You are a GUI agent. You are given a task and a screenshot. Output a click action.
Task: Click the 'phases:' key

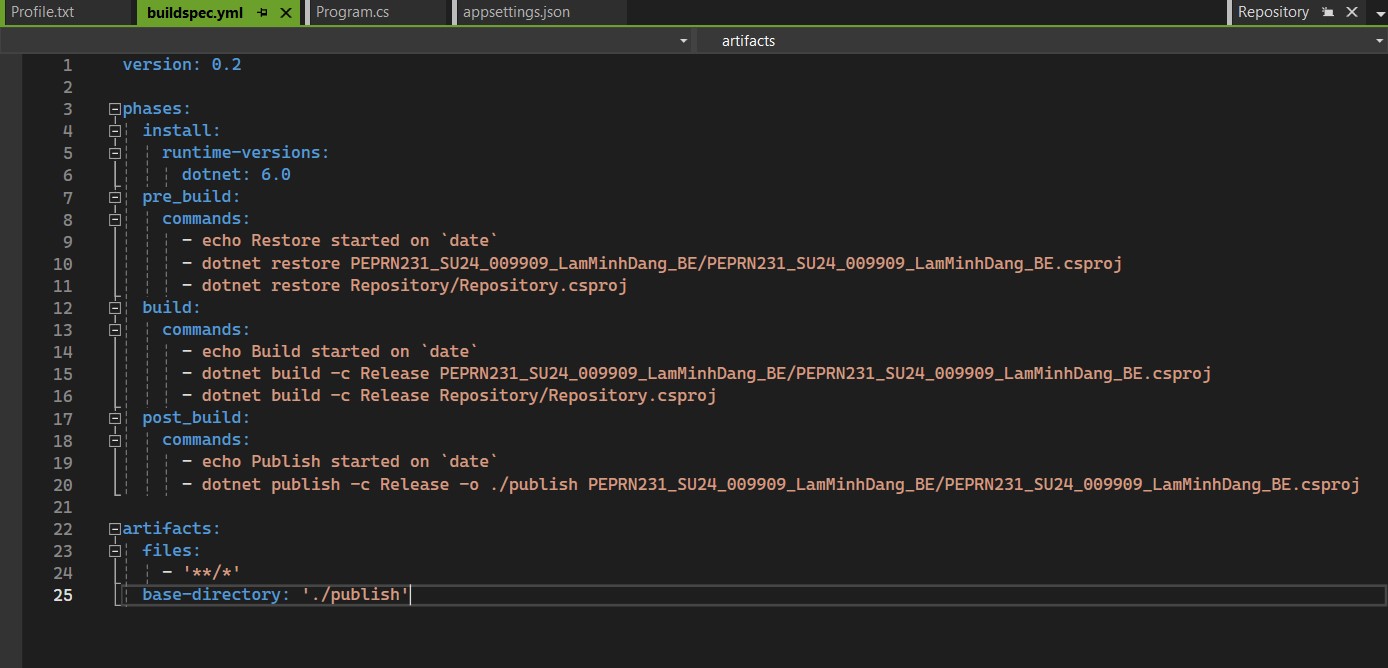pyautogui.click(x=156, y=109)
